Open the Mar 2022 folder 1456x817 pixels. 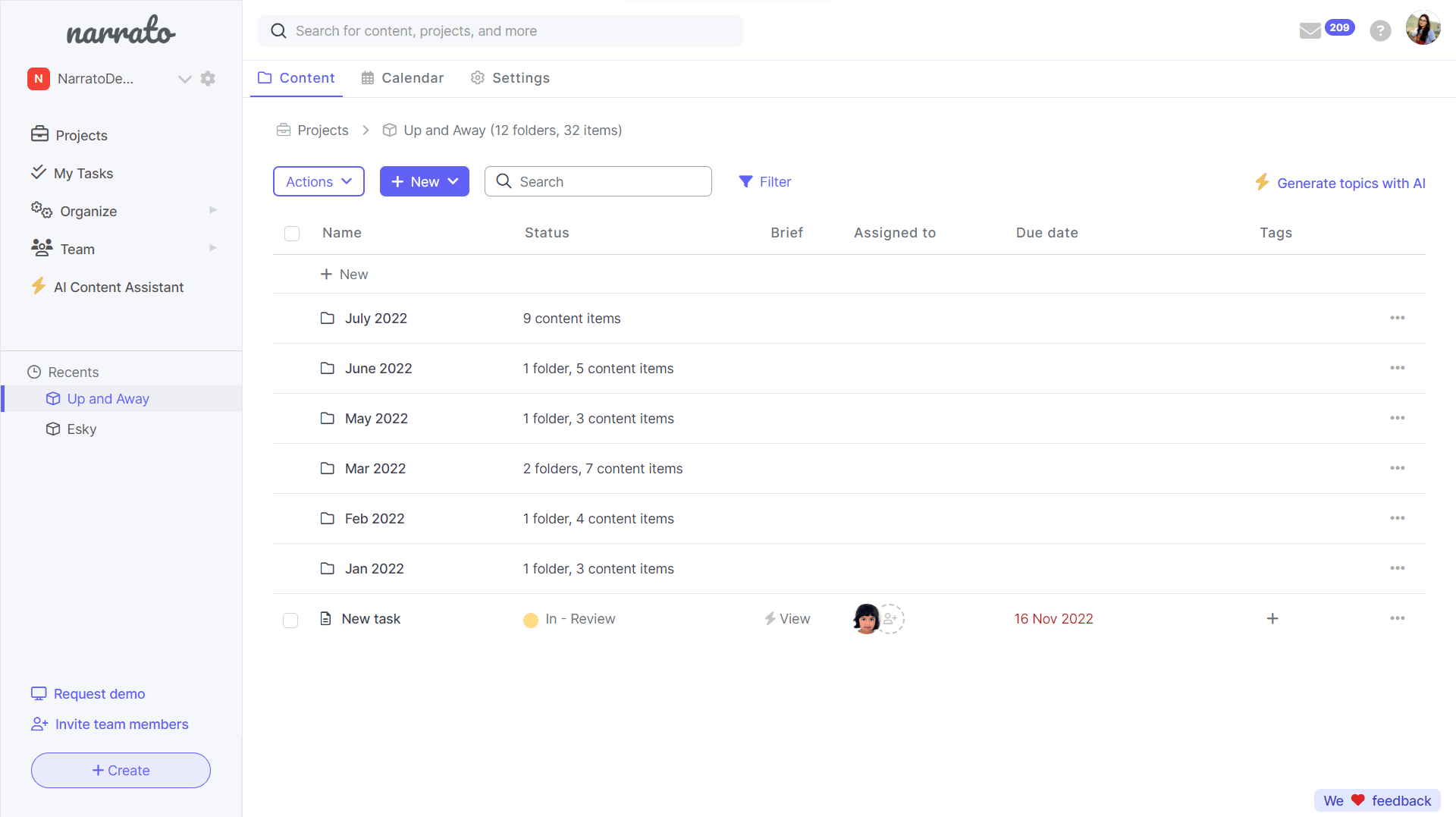point(375,469)
